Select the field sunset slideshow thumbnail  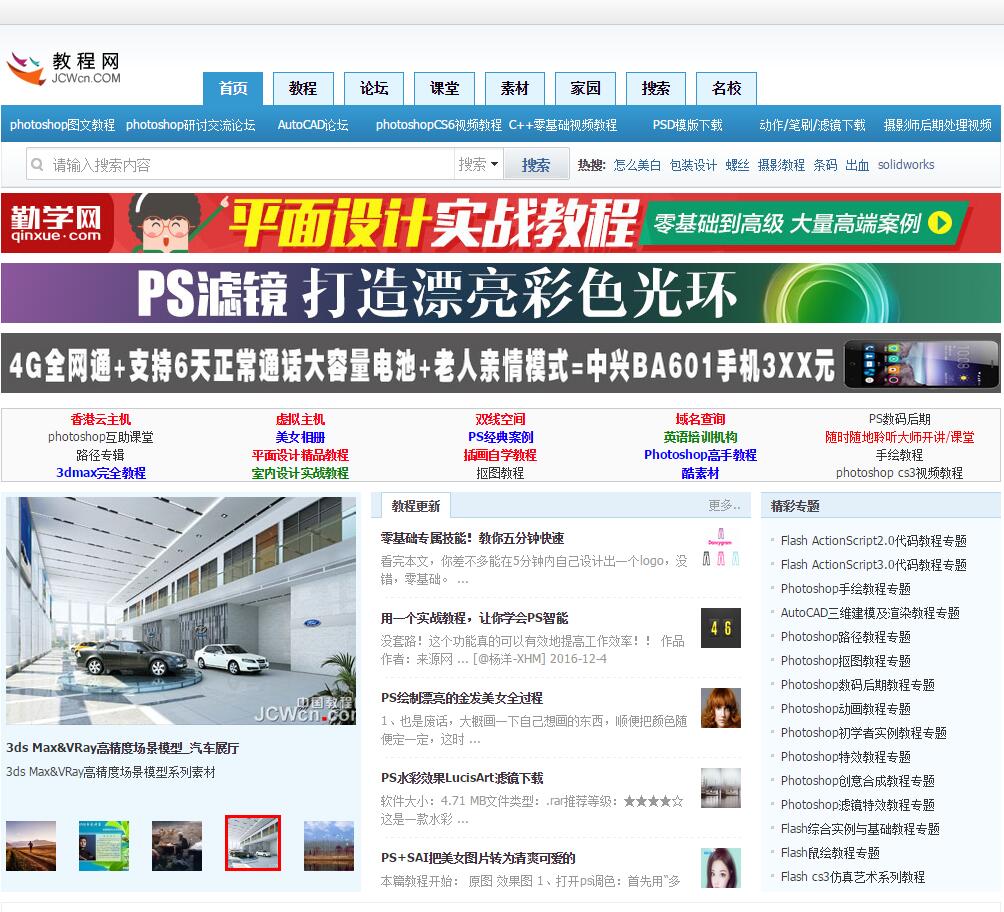[31, 845]
